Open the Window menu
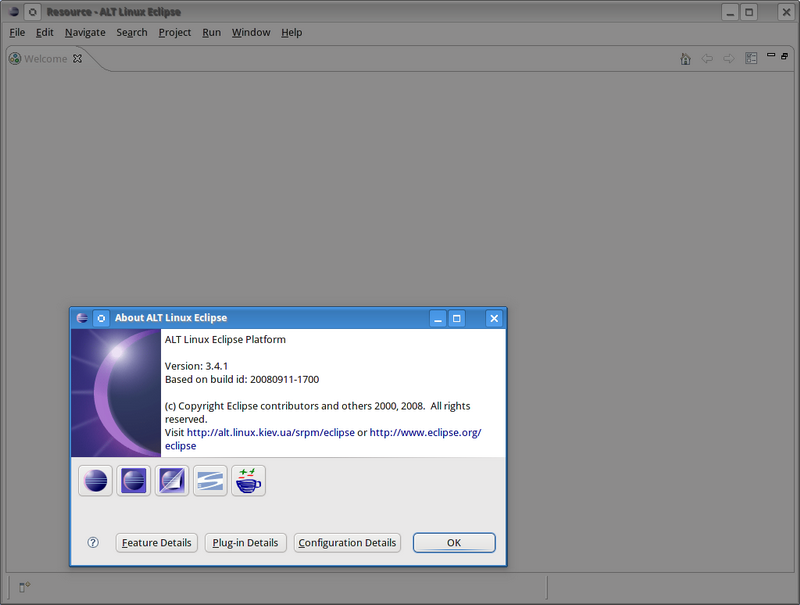 point(251,32)
